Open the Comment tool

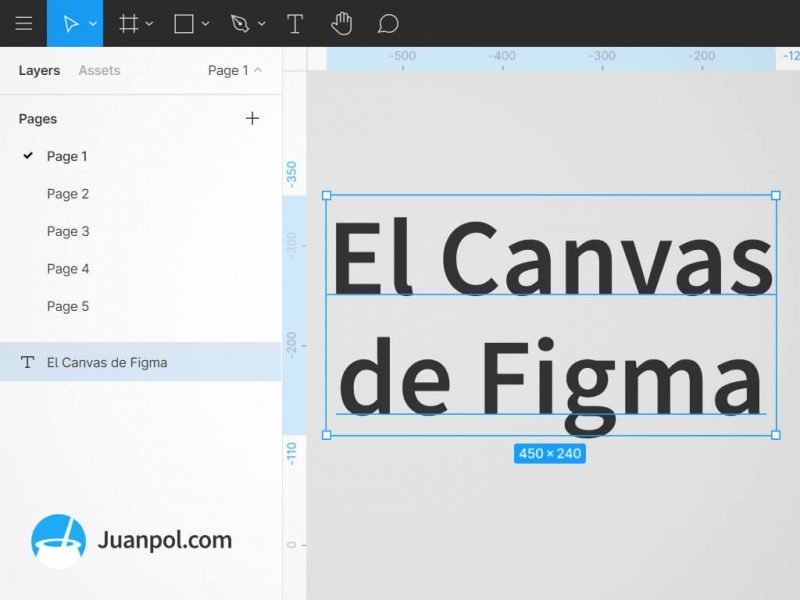pos(388,23)
